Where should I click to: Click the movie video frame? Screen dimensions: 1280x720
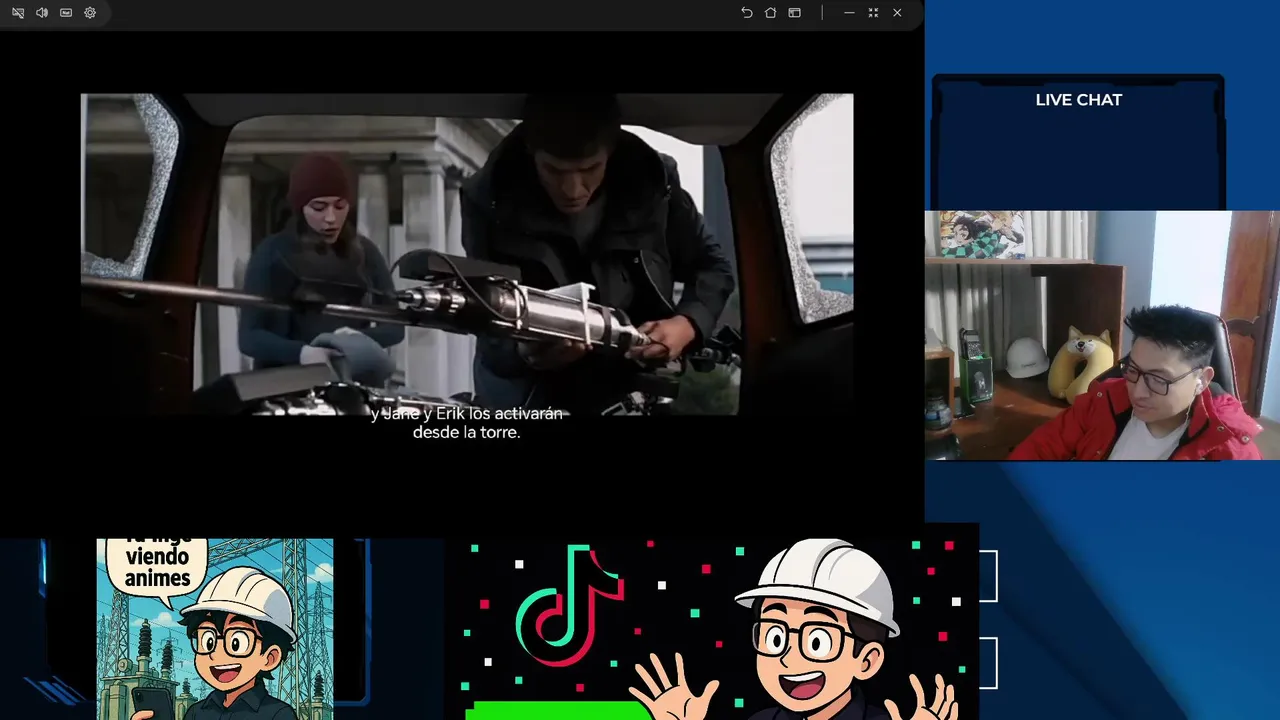467,254
